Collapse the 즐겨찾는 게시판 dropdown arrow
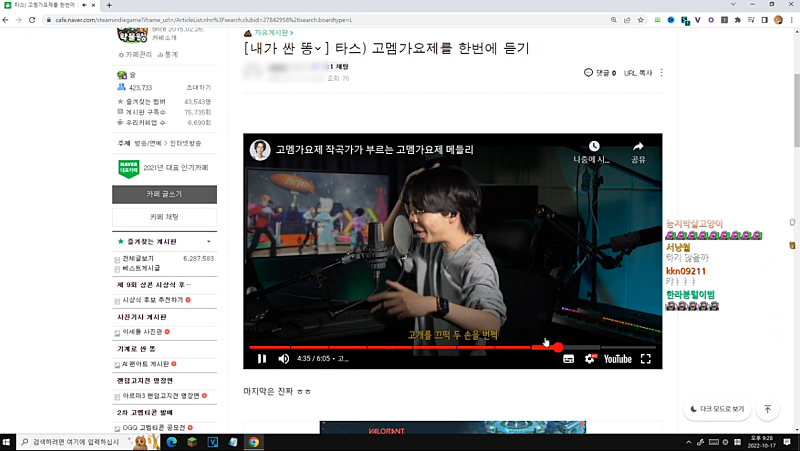 coord(209,241)
